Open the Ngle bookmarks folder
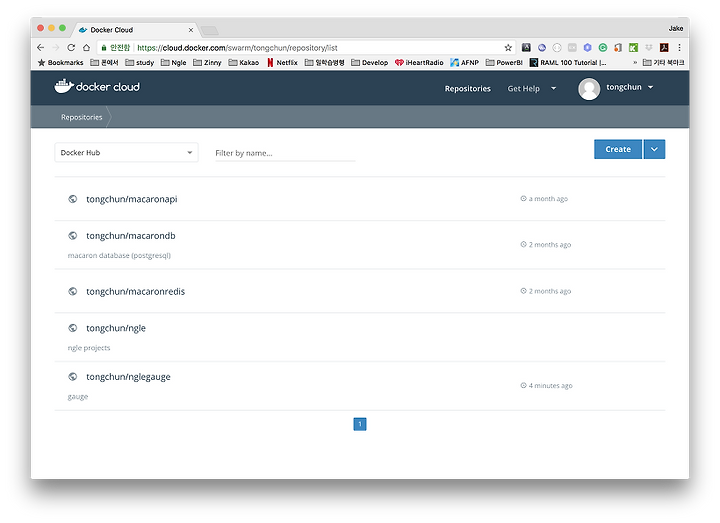This screenshot has width=720, height=523. point(174,62)
